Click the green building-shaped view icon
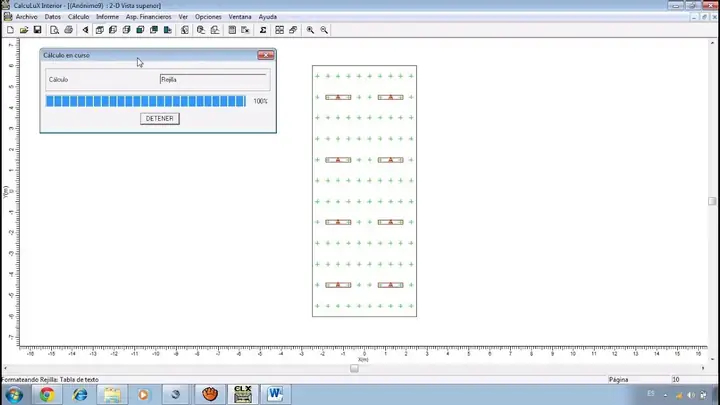 [x=168, y=30]
